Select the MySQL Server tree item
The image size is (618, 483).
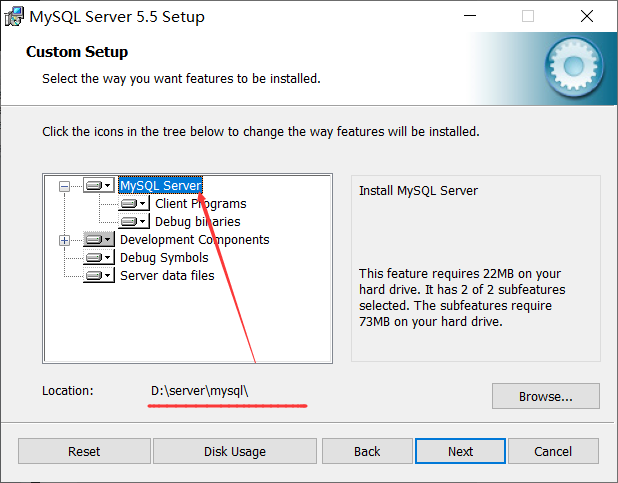click(161, 185)
